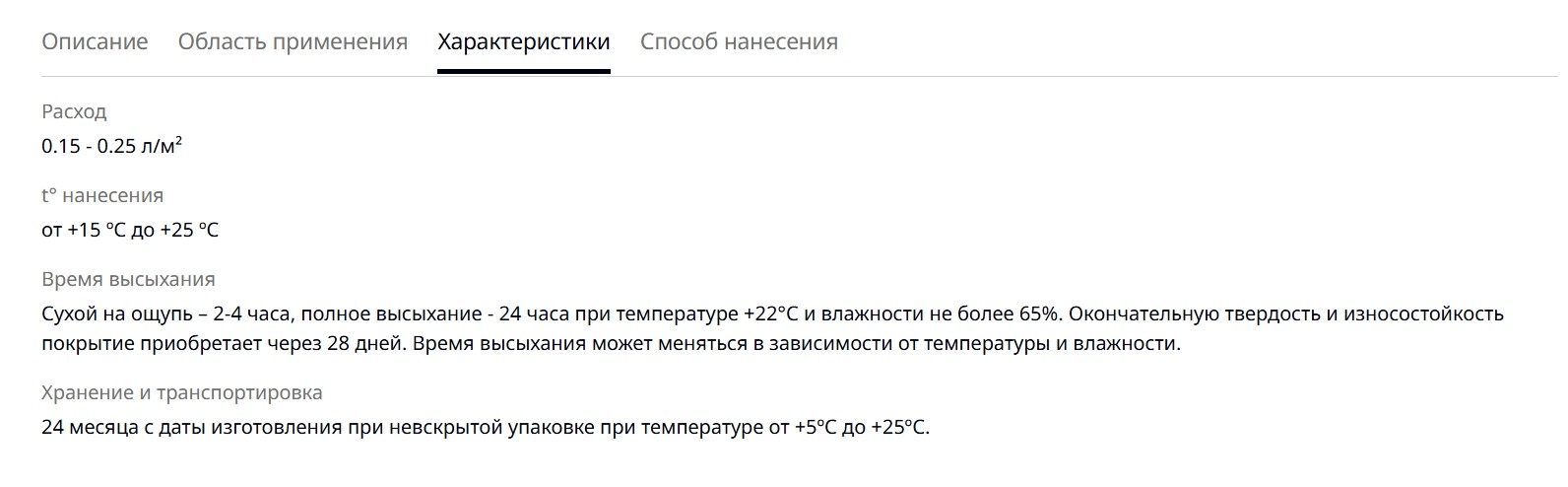Image resolution: width=1568 pixels, height=487 pixels.
Task: Open the Описание tab
Action: (95, 41)
